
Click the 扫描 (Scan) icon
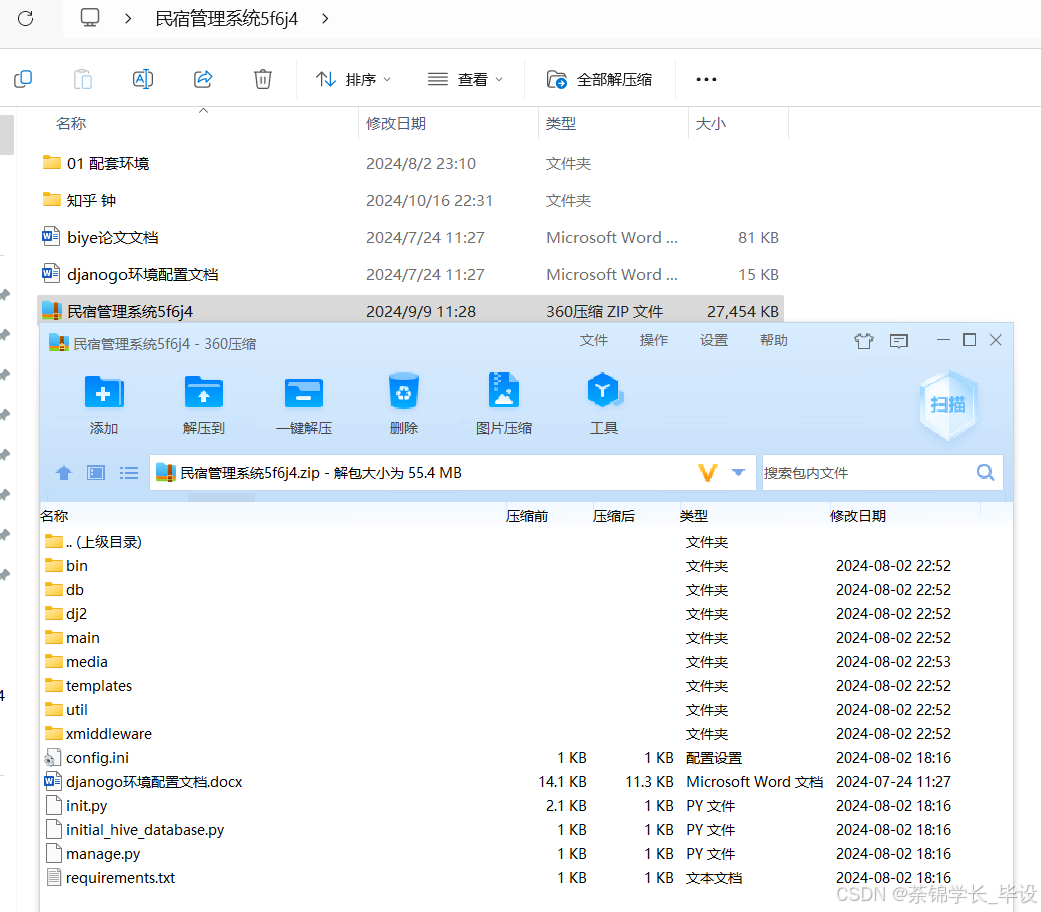click(946, 404)
